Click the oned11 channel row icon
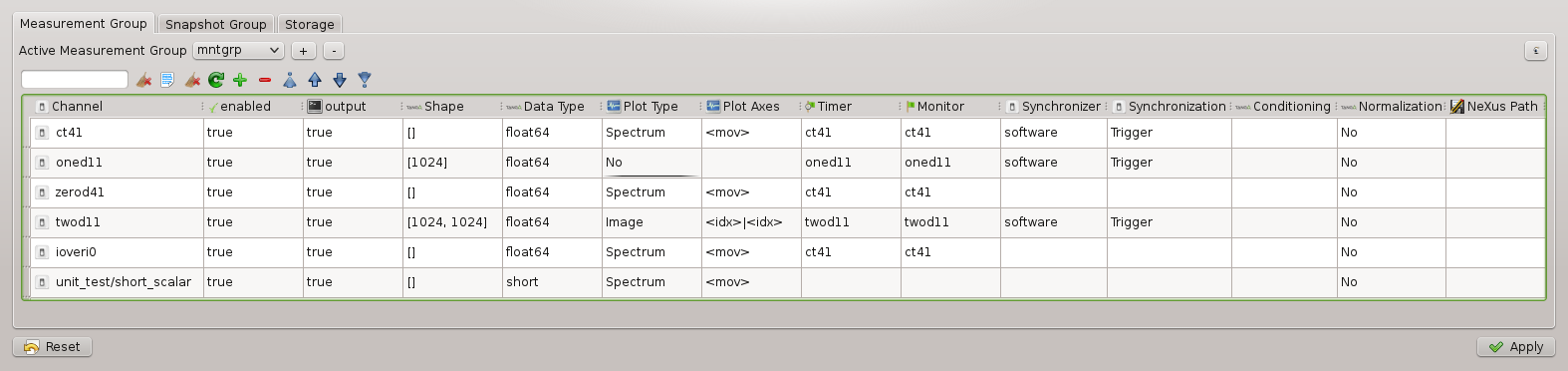 [x=42, y=163]
